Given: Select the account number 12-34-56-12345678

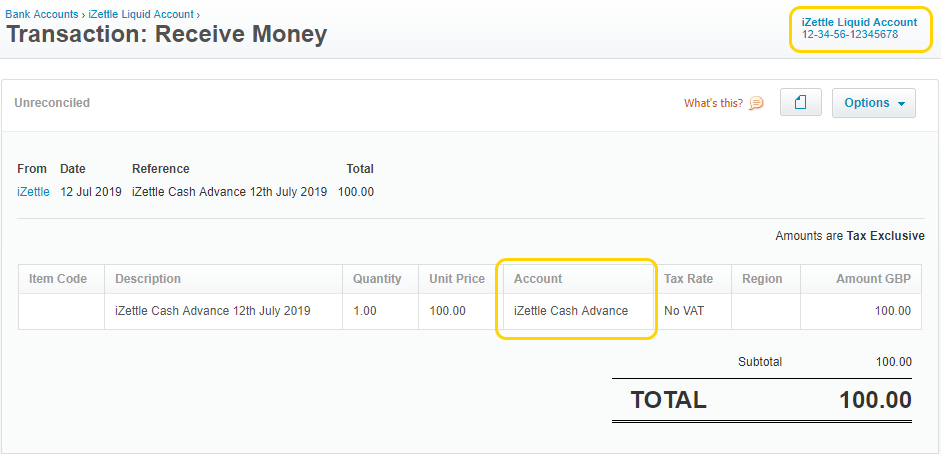Looking at the screenshot, I should [x=849, y=35].
